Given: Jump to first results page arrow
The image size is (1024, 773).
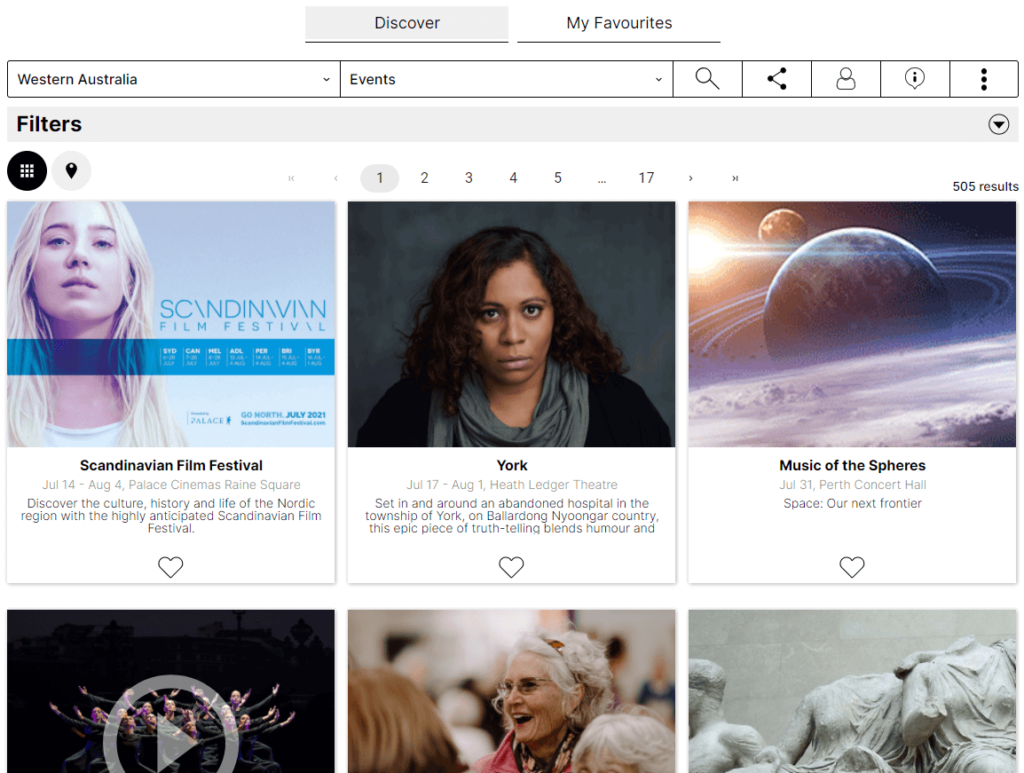Looking at the screenshot, I should [x=291, y=178].
